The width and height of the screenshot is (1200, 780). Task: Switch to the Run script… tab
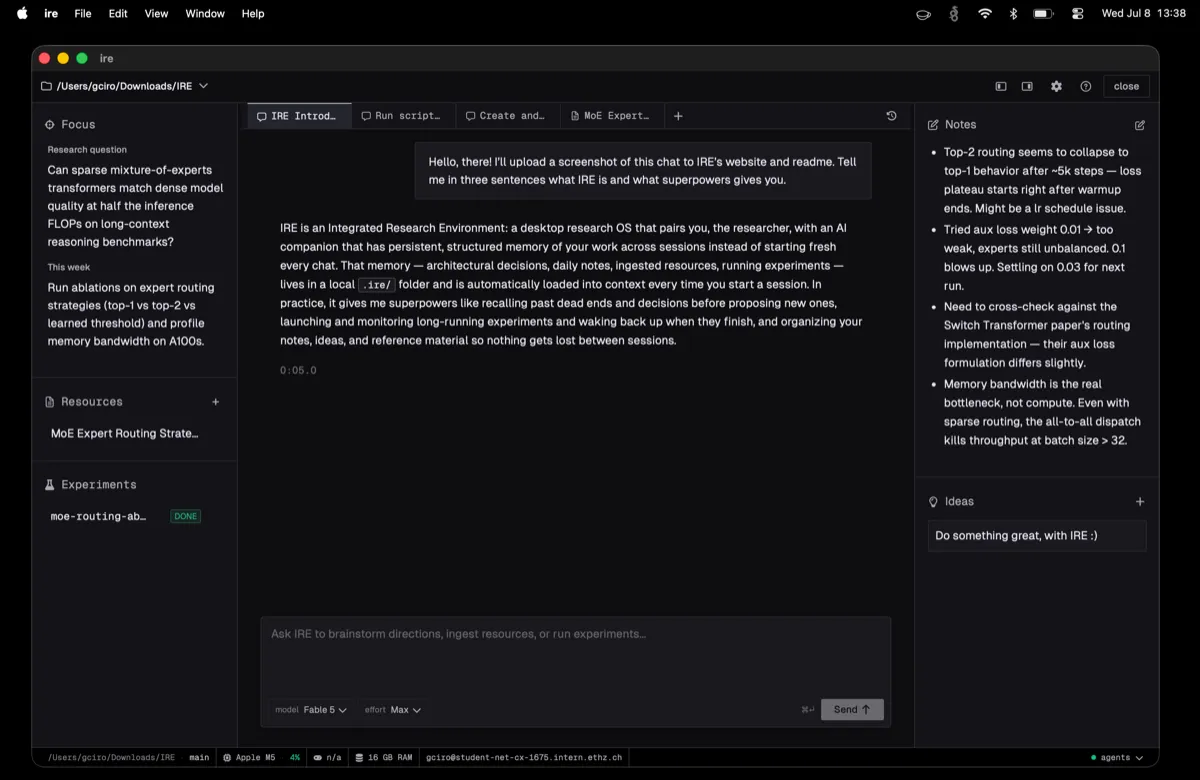pyautogui.click(x=404, y=116)
